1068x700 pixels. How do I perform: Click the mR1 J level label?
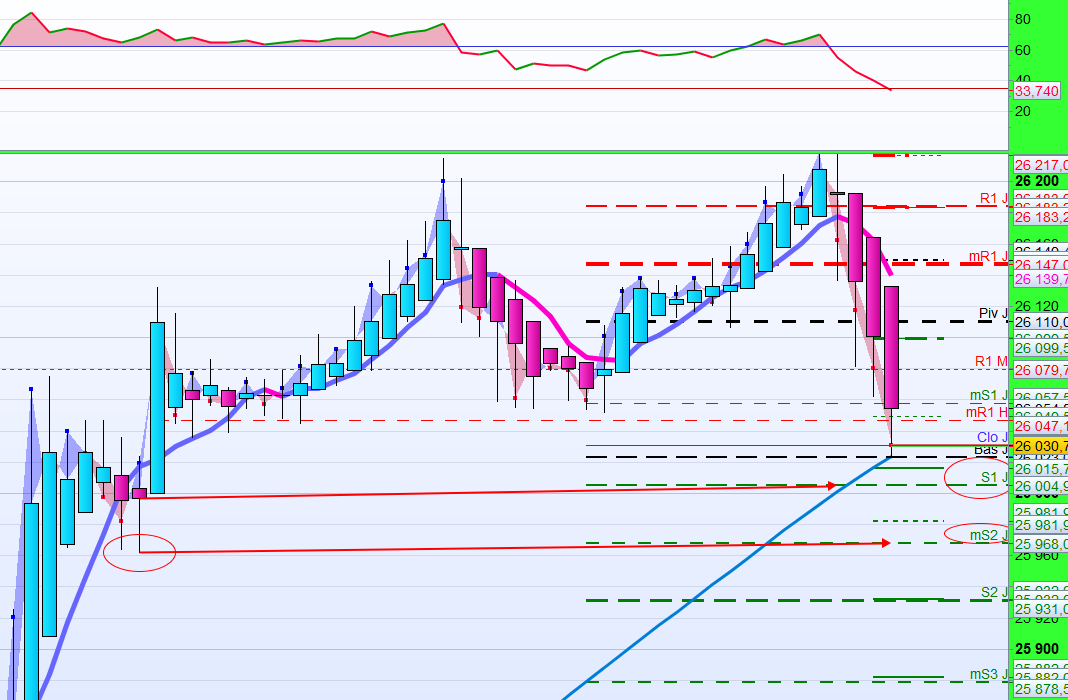pyautogui.click(x=988, y=257)
